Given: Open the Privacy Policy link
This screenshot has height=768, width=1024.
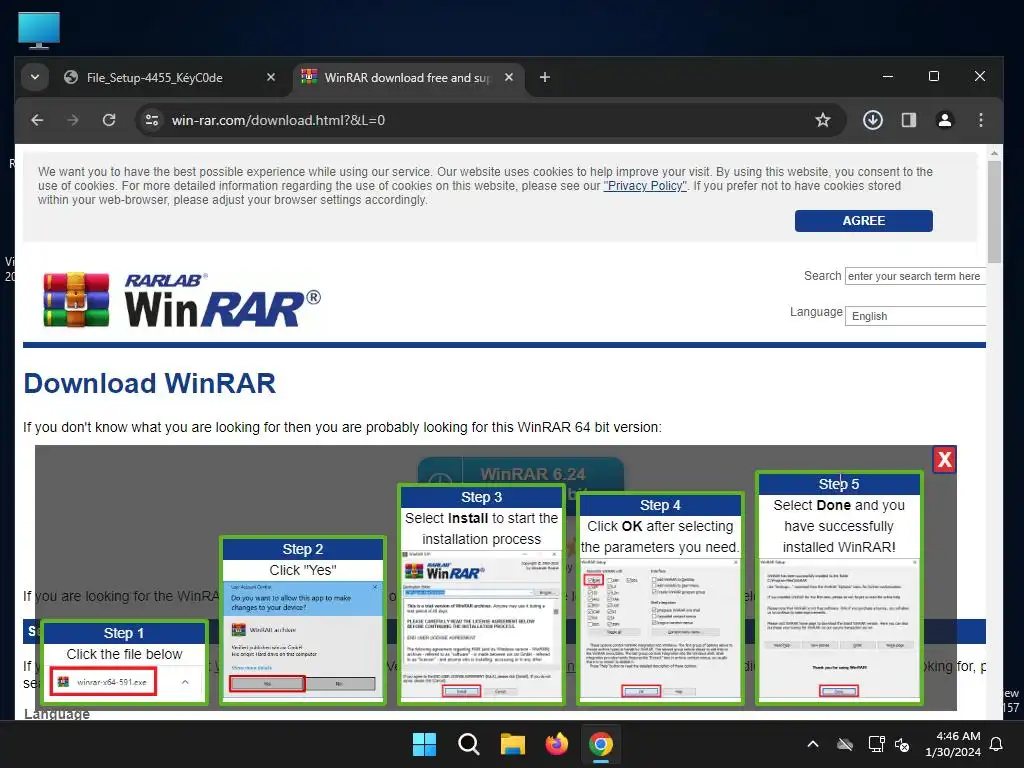Looking at the screenshot, I should (x=645, y=185).
